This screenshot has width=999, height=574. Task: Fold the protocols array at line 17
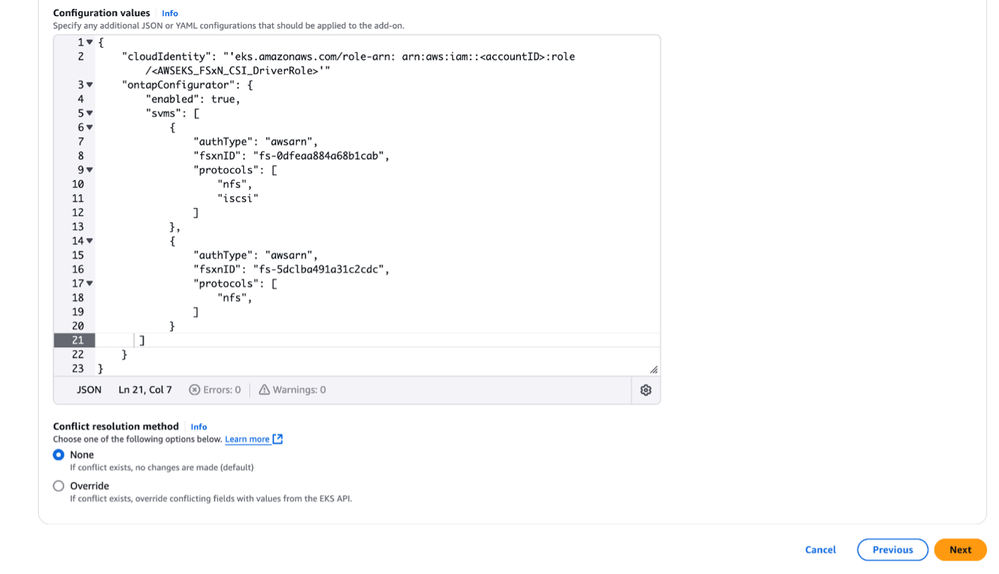89,283
